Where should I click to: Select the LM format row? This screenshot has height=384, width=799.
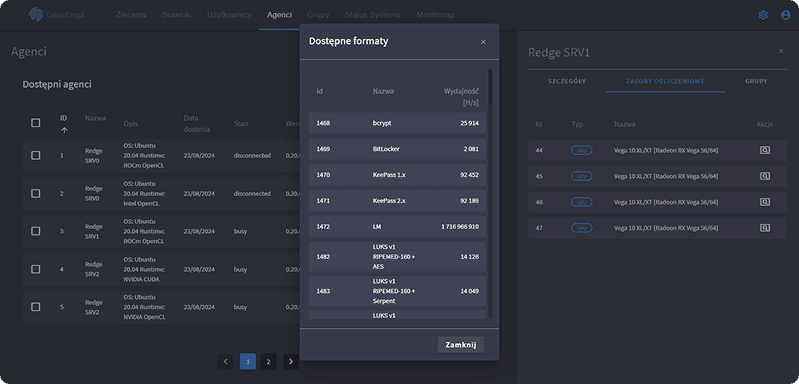(x=397, y=227)
